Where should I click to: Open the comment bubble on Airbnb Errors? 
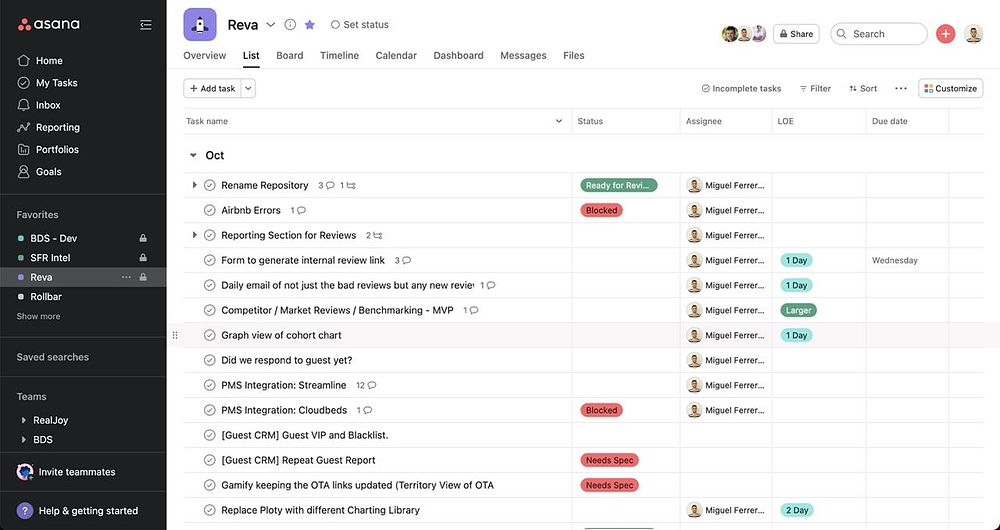pos(298,210)
